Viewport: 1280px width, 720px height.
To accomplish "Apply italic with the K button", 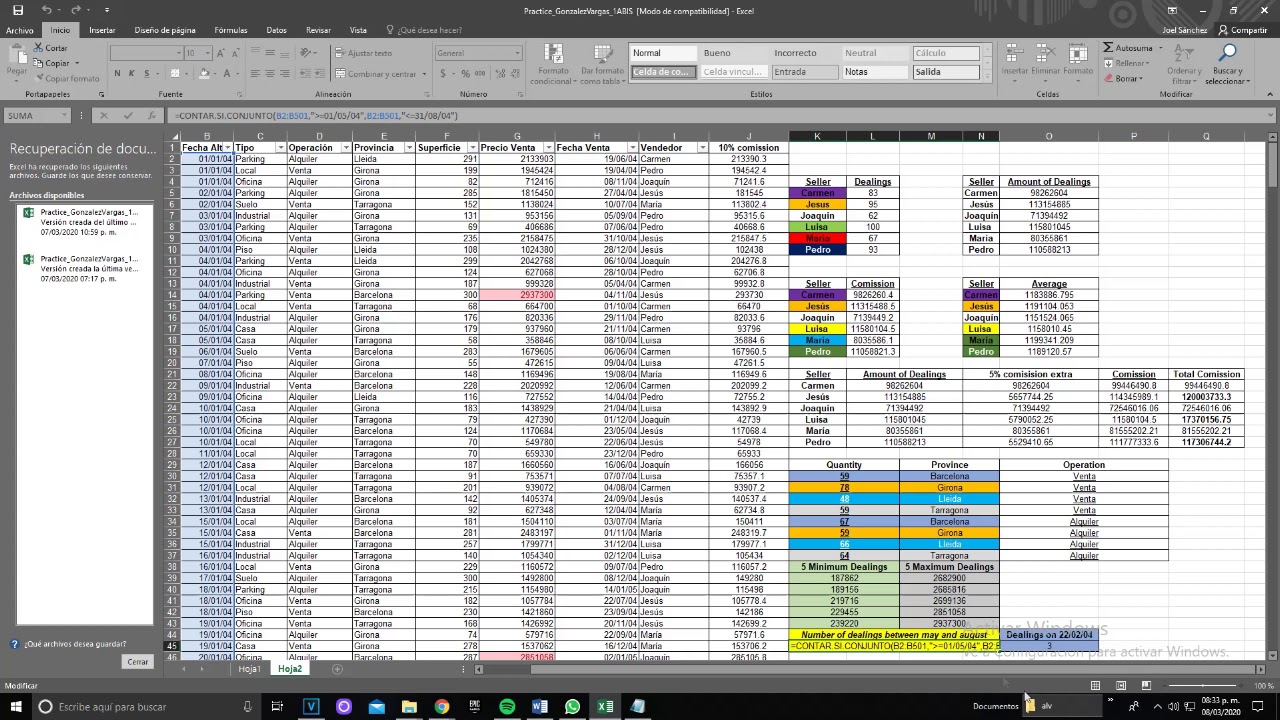I will coord(131,74).
